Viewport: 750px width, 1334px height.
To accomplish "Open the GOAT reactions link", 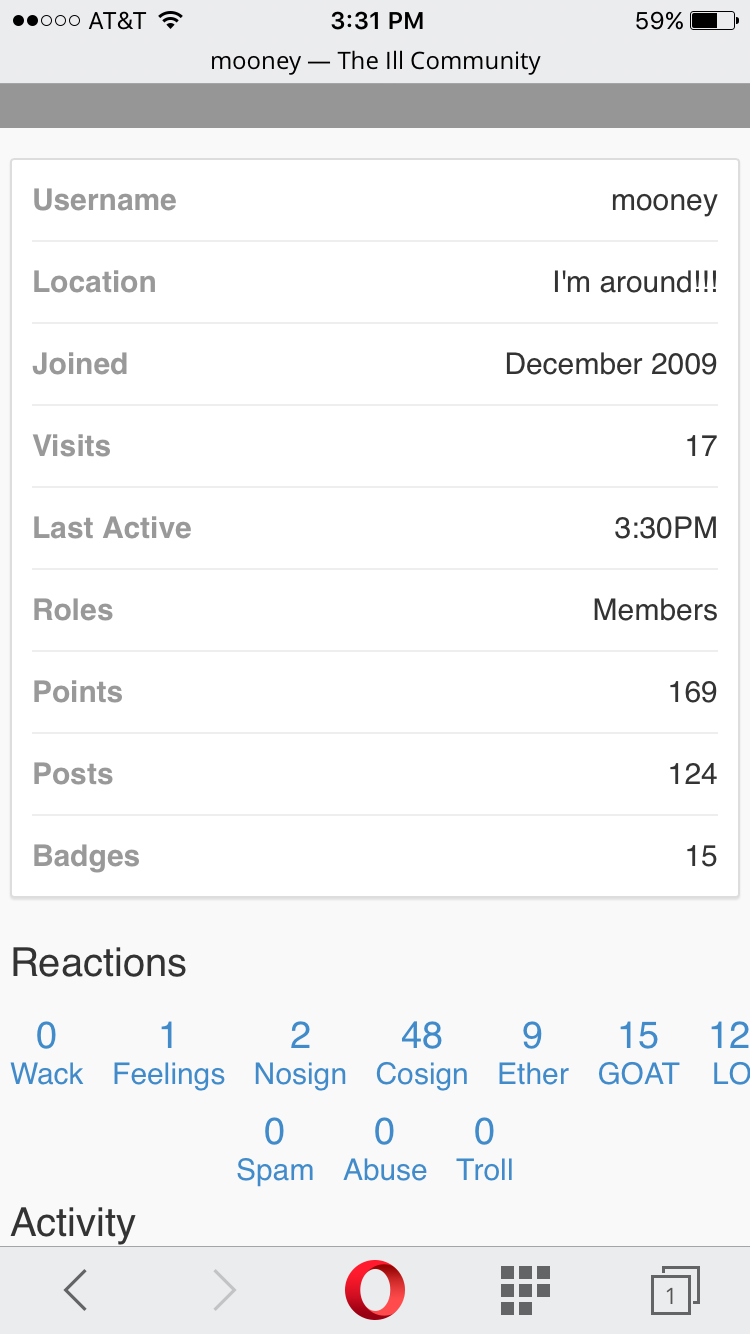I will (x=638, y=1054).
